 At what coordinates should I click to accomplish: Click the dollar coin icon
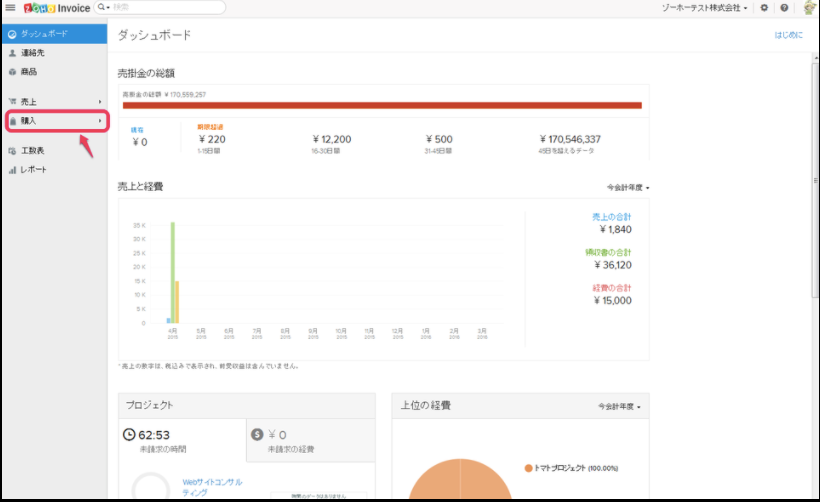(x=257, y=435)
